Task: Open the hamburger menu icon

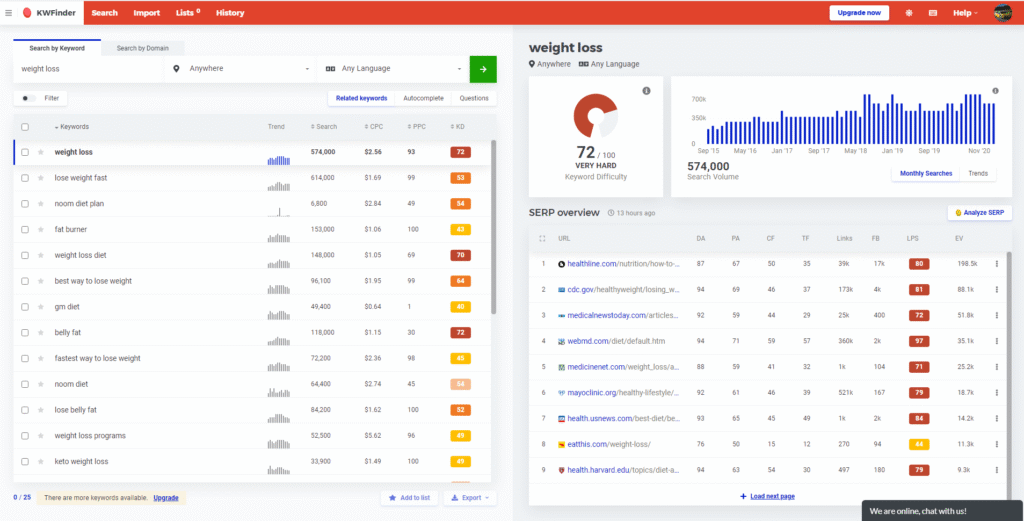Action: [x=9, y=13]
